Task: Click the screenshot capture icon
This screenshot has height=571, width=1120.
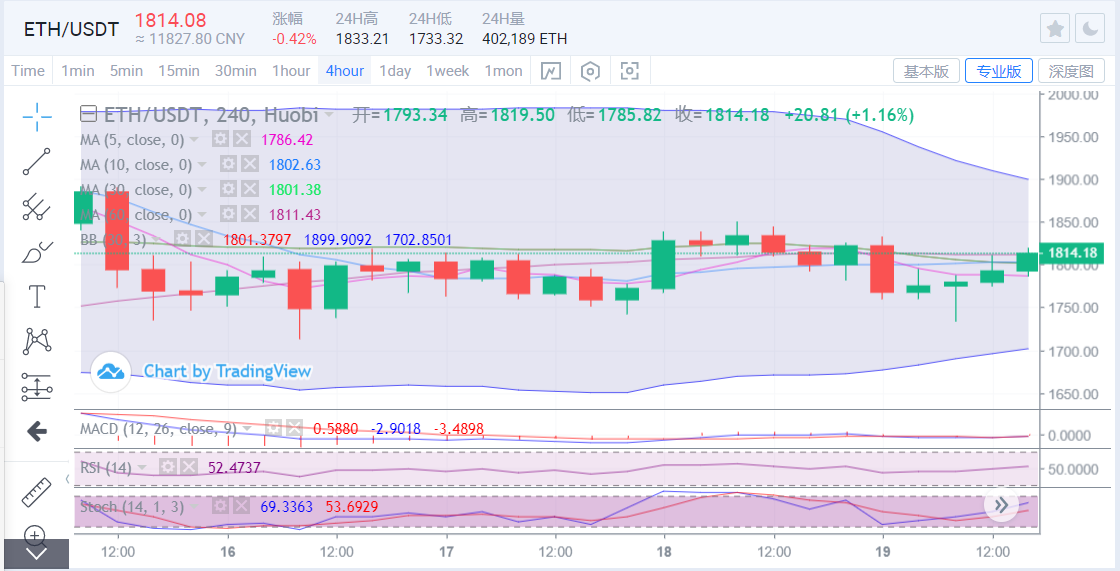Action: [x=629, y=71]
